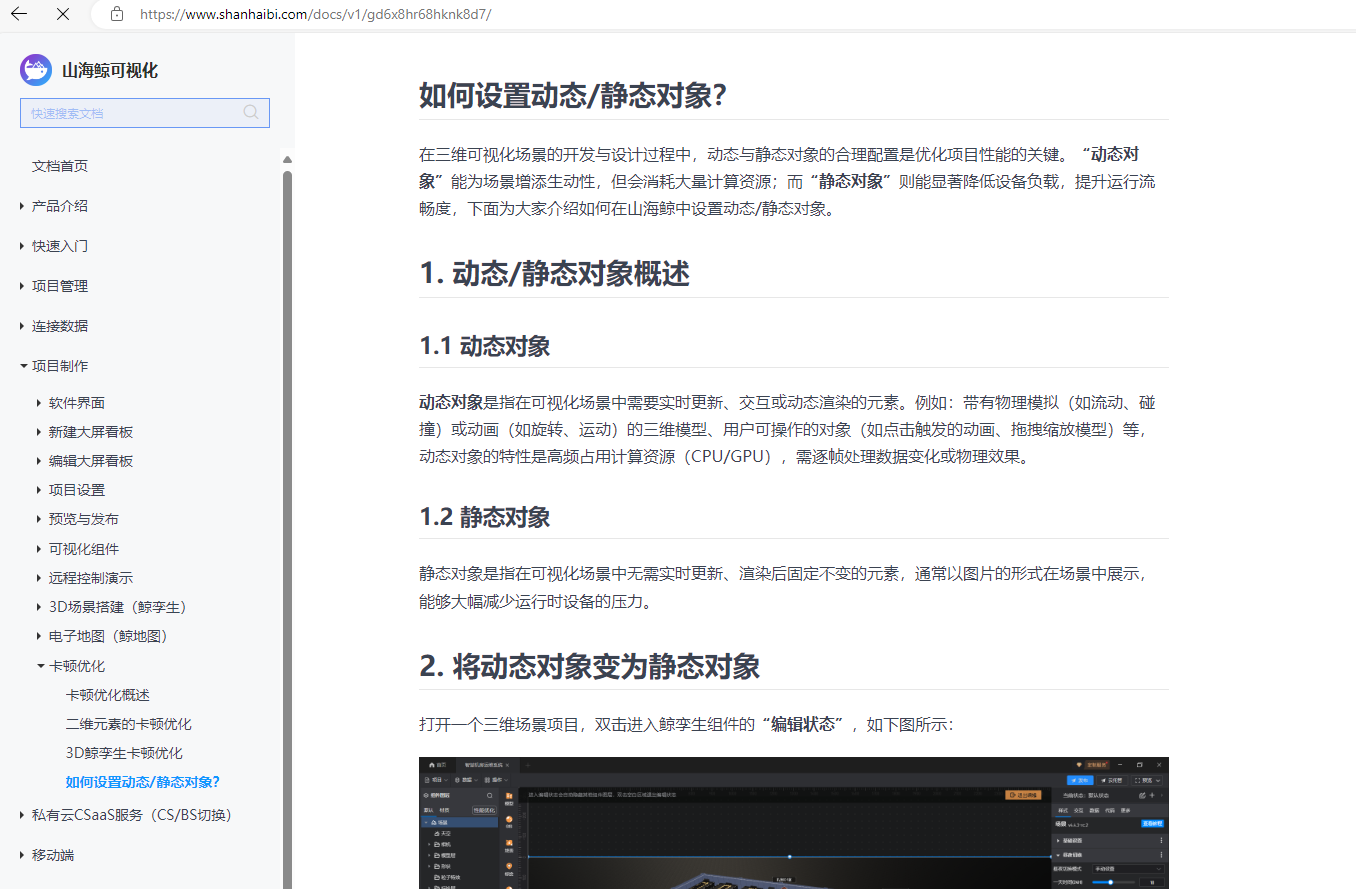Collapse the 卡顿优化 subsection
Image resolution: width=1356 pixels, height=889 pixels.
click(76, 666)
